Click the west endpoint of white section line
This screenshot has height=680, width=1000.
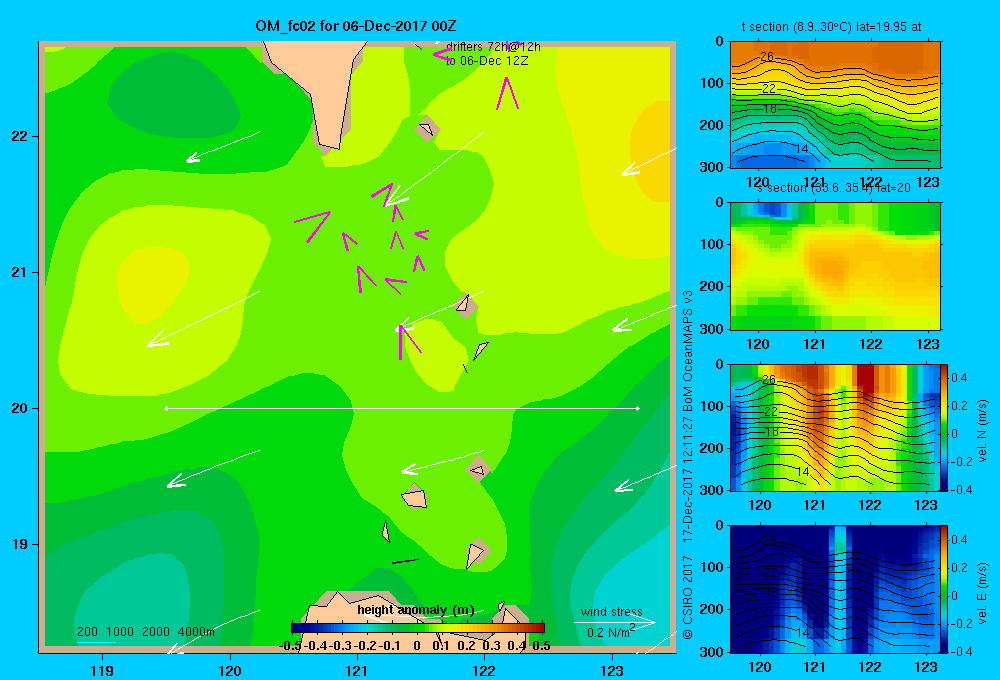click(x=166, y=408)
